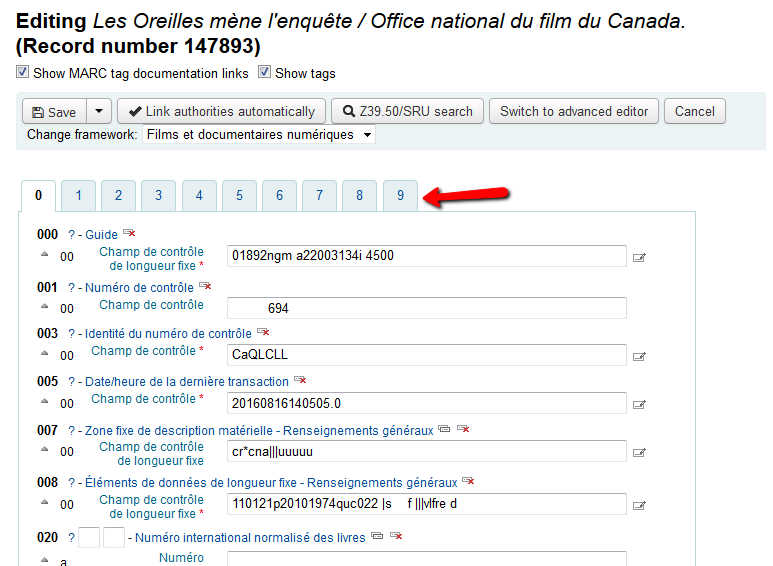
Task: Open the tag editor for field 007
Action: coord(639,453)
